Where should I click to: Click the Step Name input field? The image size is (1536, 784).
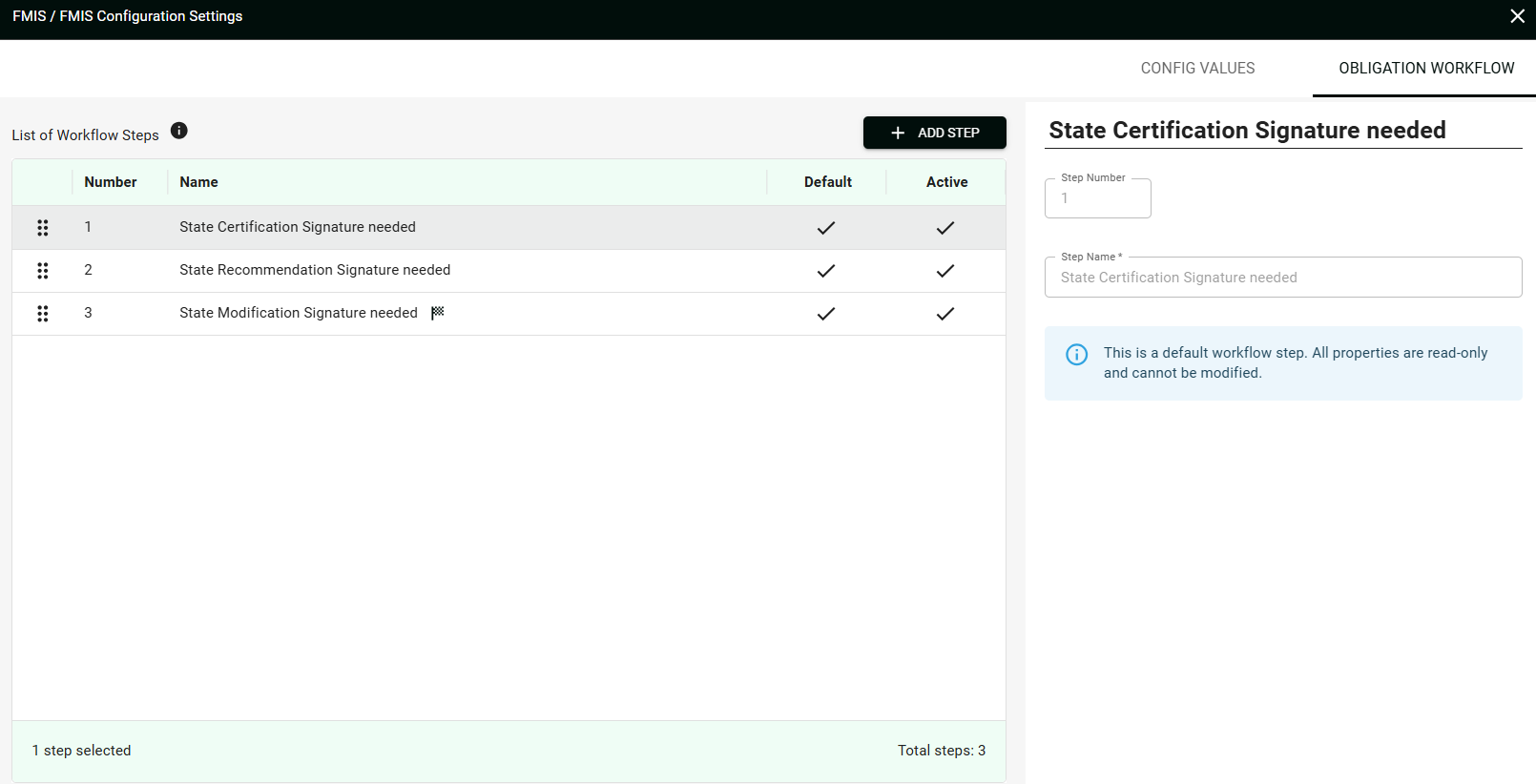[x=1283, y=278]
